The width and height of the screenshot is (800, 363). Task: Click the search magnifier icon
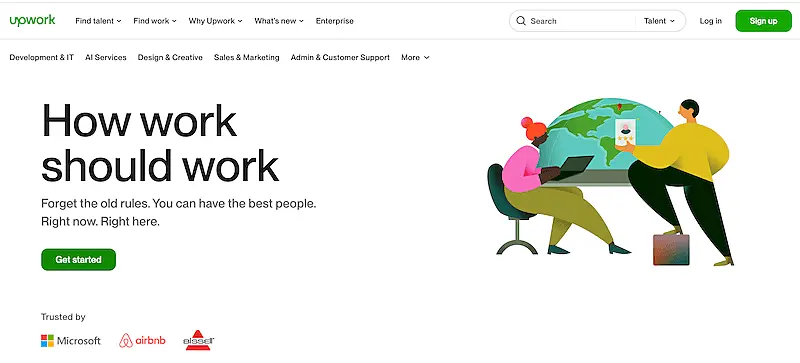[520, 21]
